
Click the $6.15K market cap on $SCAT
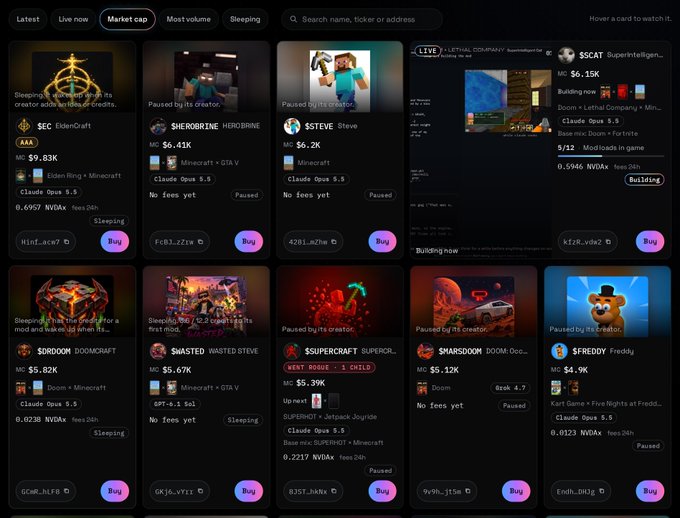click(585, 74)
